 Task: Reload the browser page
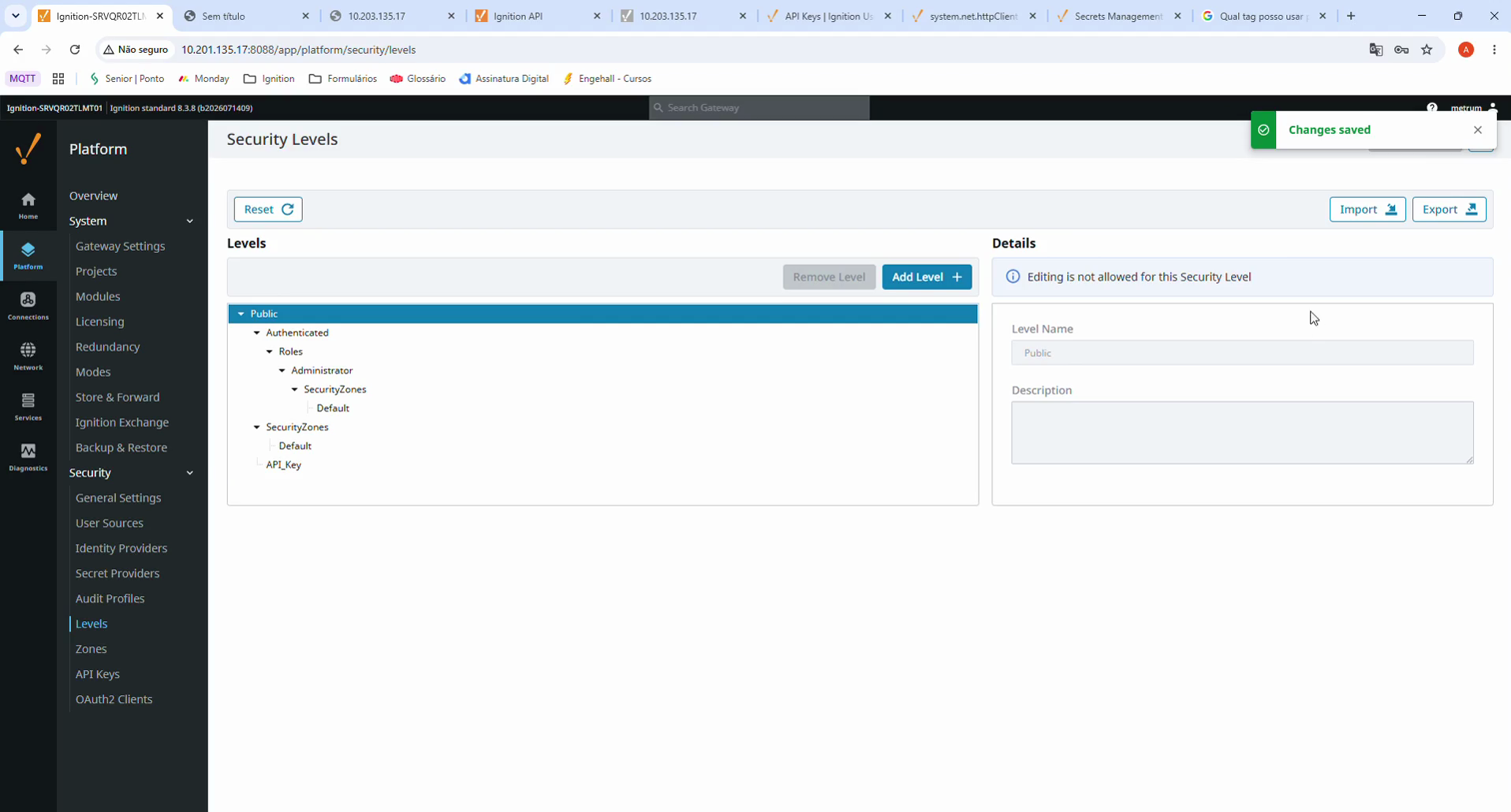click(75, 50)
